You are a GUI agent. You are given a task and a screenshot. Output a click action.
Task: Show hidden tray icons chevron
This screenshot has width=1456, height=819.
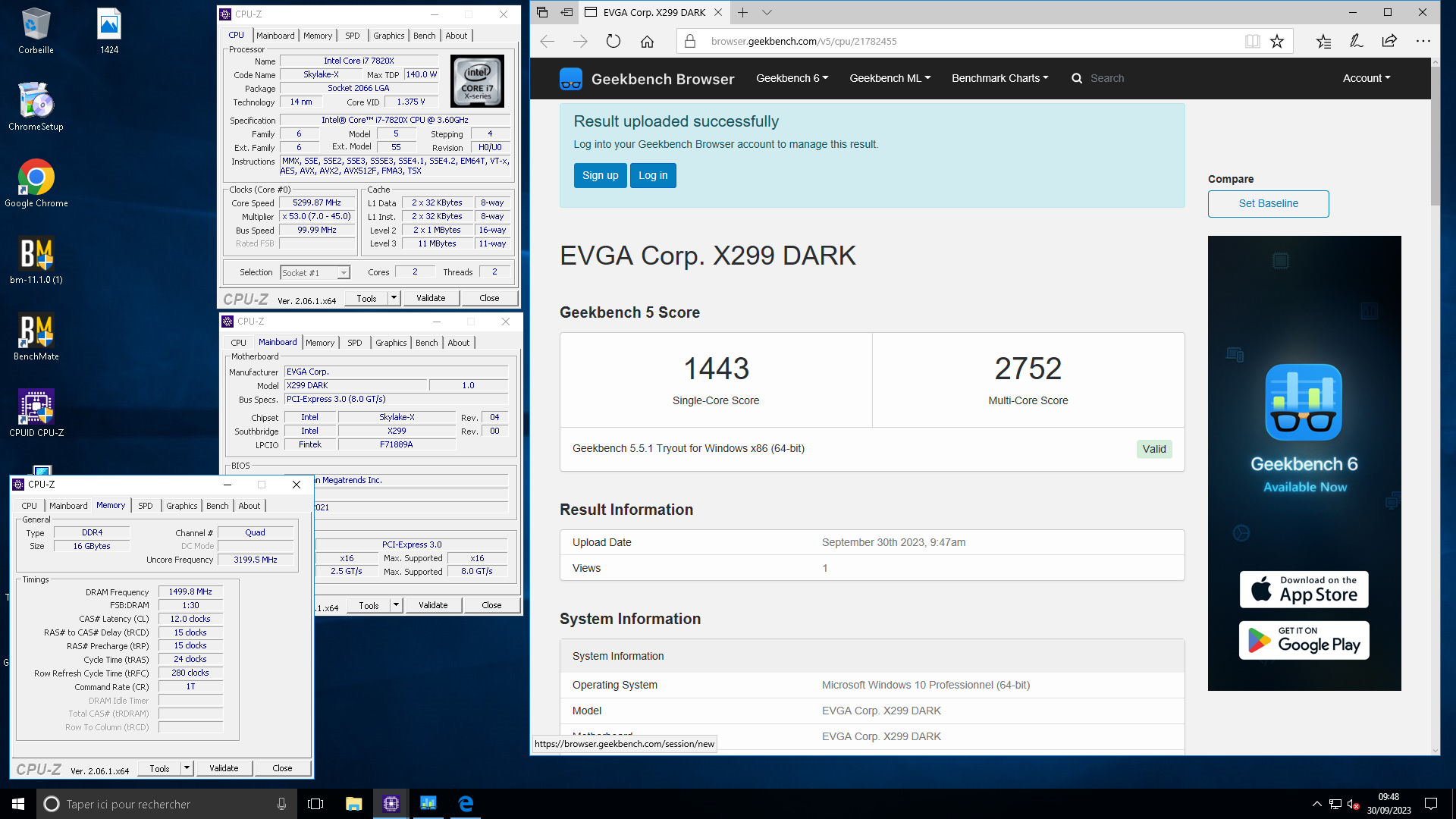1316,804
